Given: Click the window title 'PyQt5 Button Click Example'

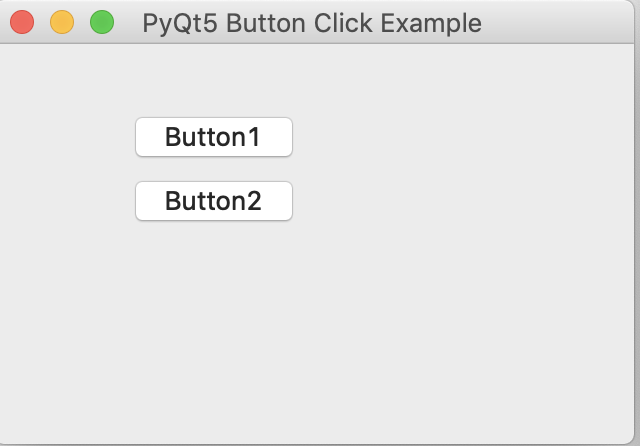Looking at the screenshot, I should click(312, 22).
